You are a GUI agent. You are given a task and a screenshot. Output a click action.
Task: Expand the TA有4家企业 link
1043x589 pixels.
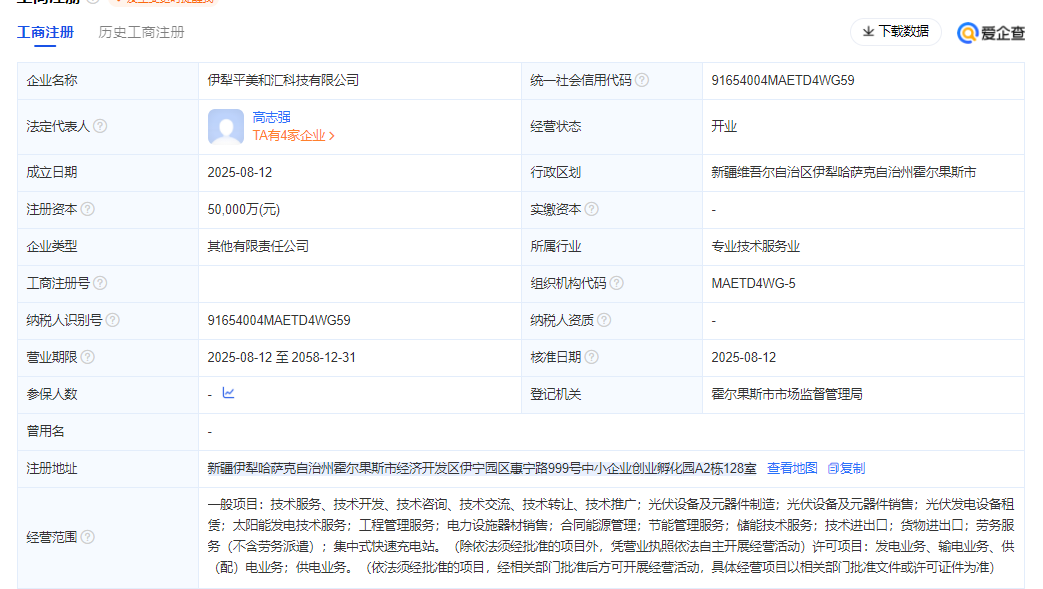click(293, 136)
